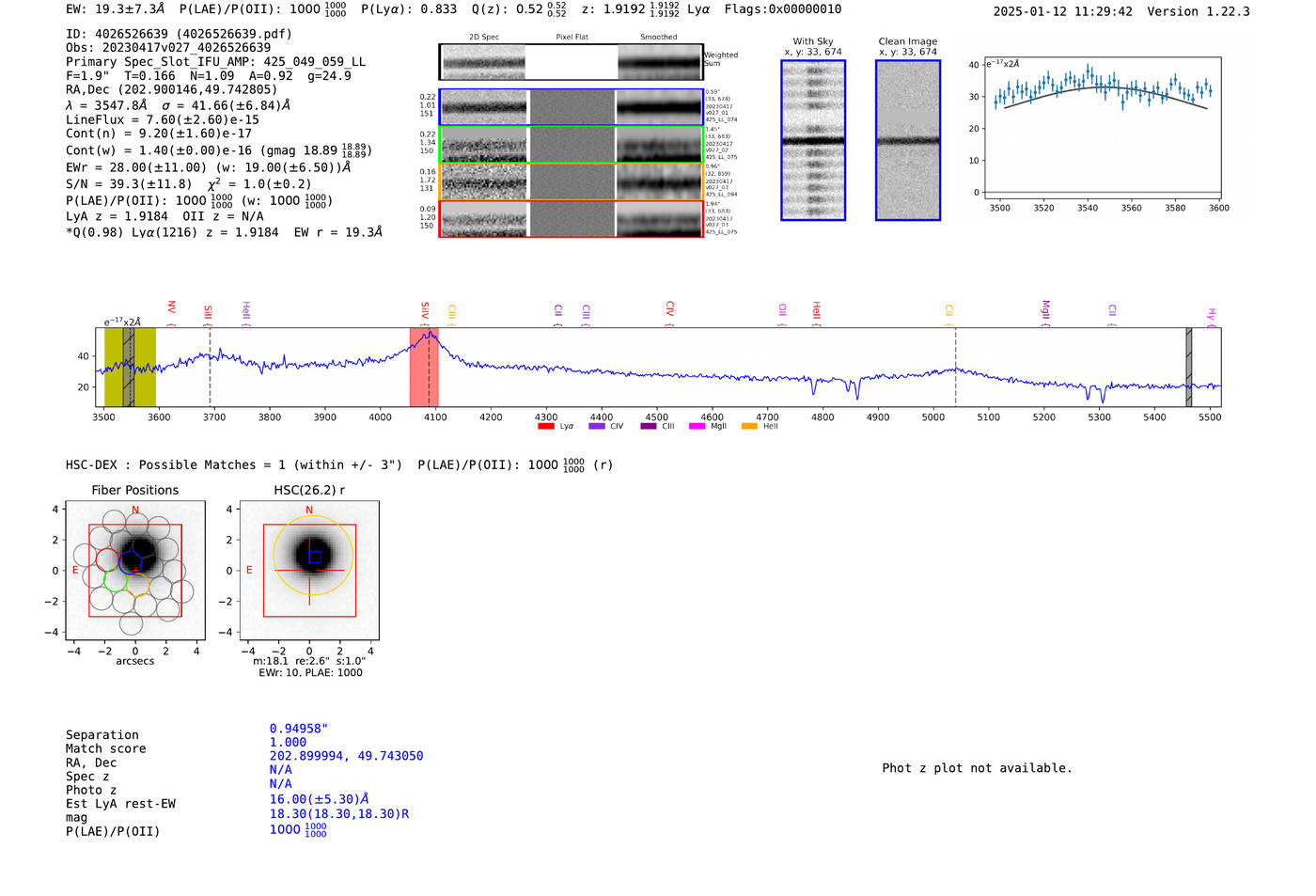Click the 'Obs: 20230417v027_4026526639' line
This screenshot has width=1316, height=896.
coord(168,47)
